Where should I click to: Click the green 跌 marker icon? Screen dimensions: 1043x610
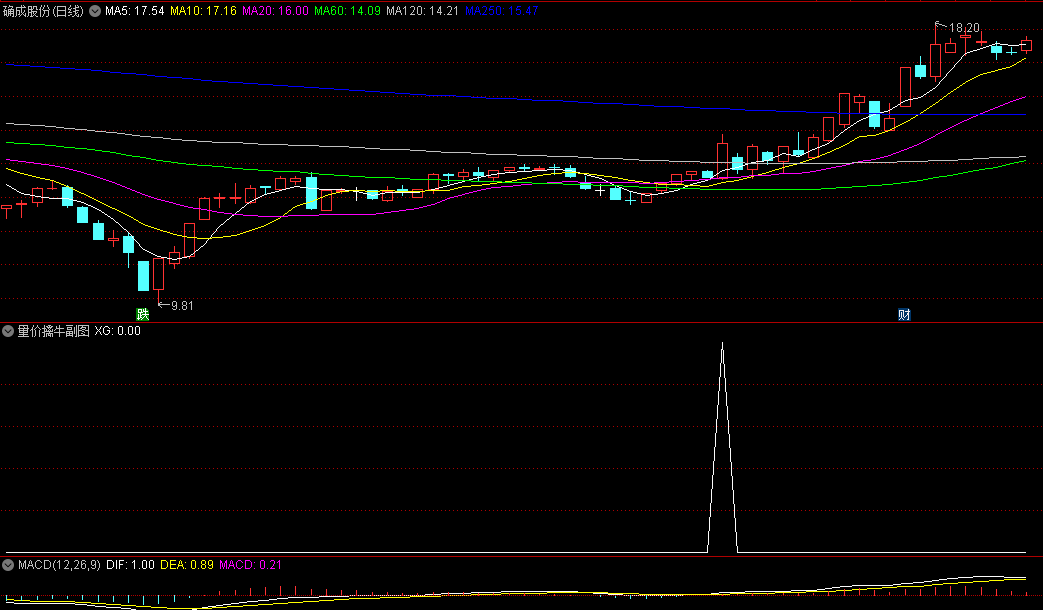[x=143, y=314]
